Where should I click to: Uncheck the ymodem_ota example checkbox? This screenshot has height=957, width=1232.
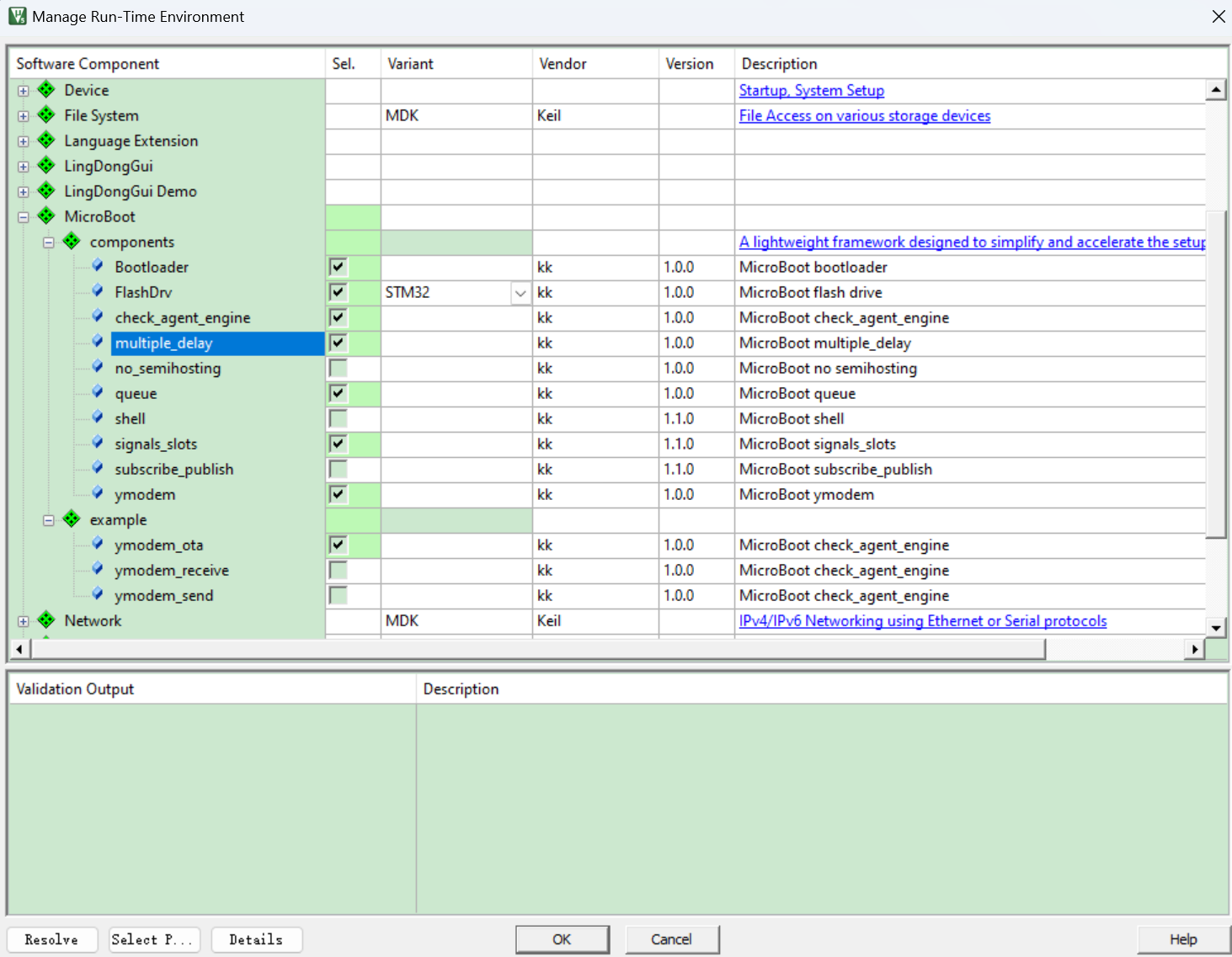338,545
